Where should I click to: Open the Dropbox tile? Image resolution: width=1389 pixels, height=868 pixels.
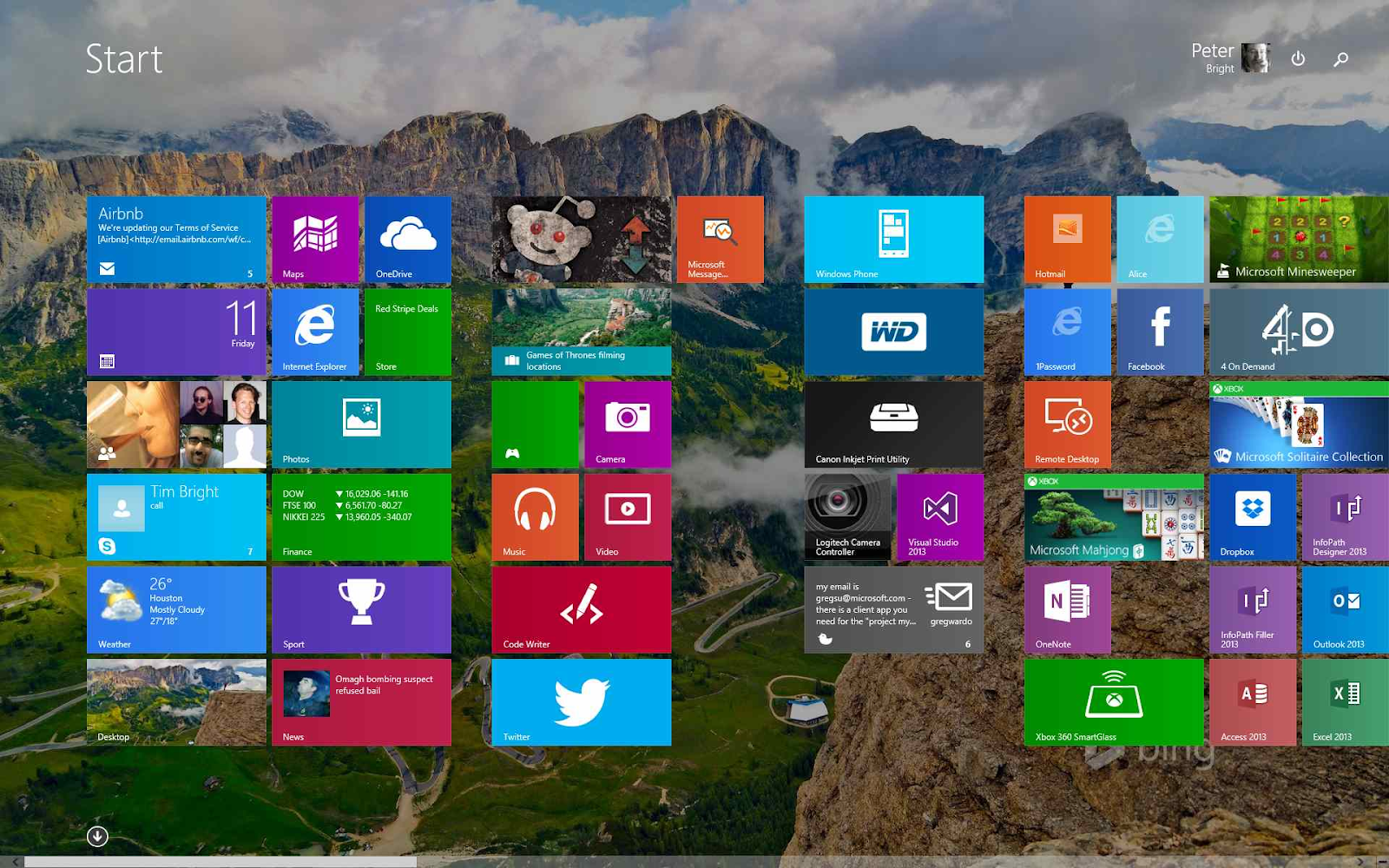(1253, 517)
